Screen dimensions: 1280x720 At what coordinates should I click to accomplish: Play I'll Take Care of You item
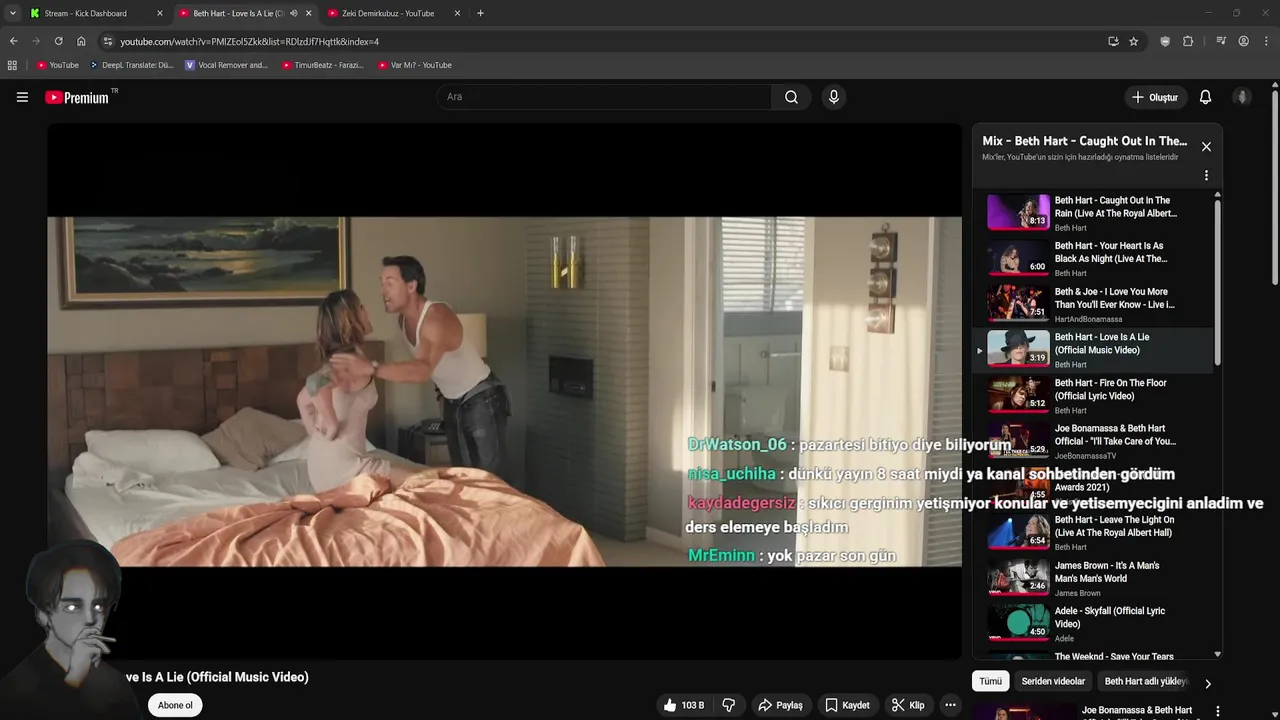click(1093, 441)
